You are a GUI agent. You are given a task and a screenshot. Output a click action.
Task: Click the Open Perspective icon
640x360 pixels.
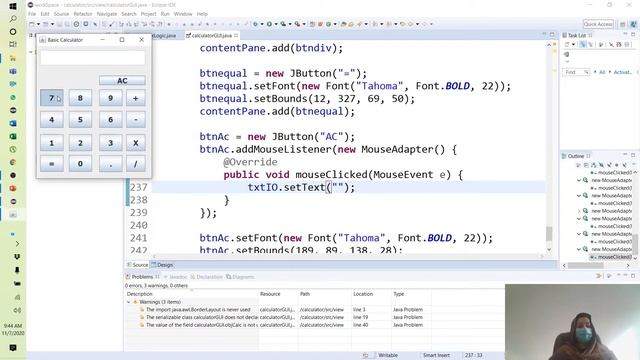click(x=623, y=24)
